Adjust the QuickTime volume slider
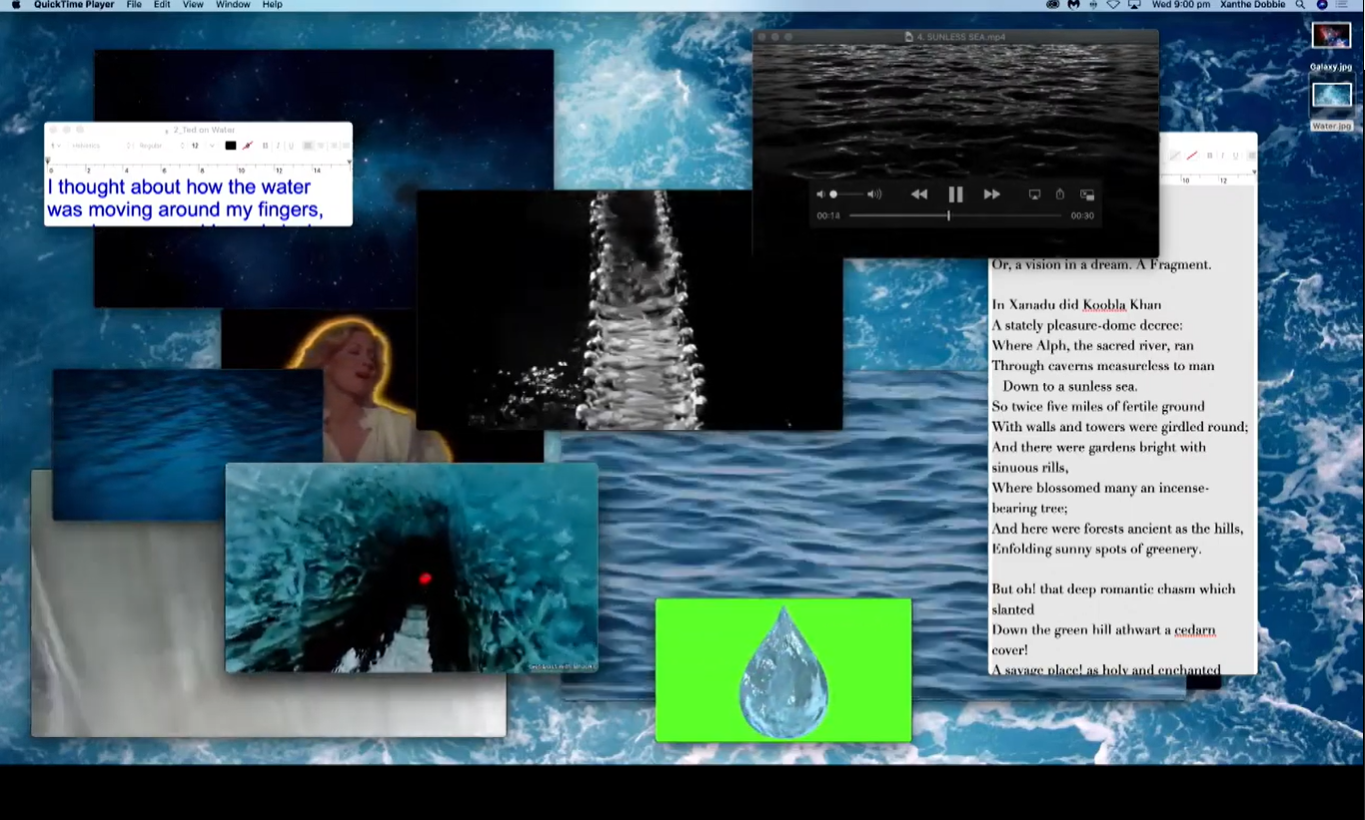 pyautogui.click(x=846, y=194)
